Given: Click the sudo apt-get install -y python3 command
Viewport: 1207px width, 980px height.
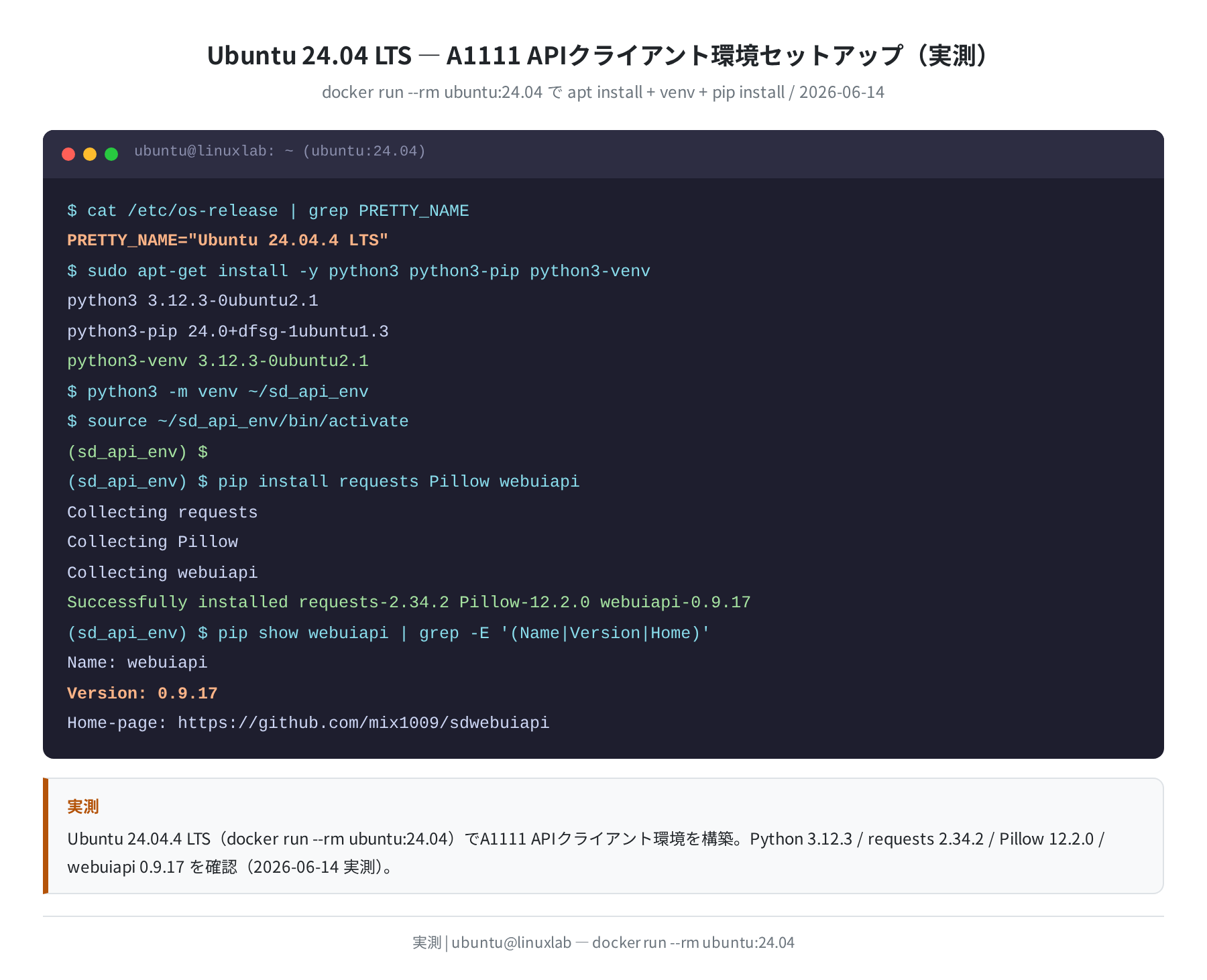Looking at the screenshot, I should pos(359,271).
